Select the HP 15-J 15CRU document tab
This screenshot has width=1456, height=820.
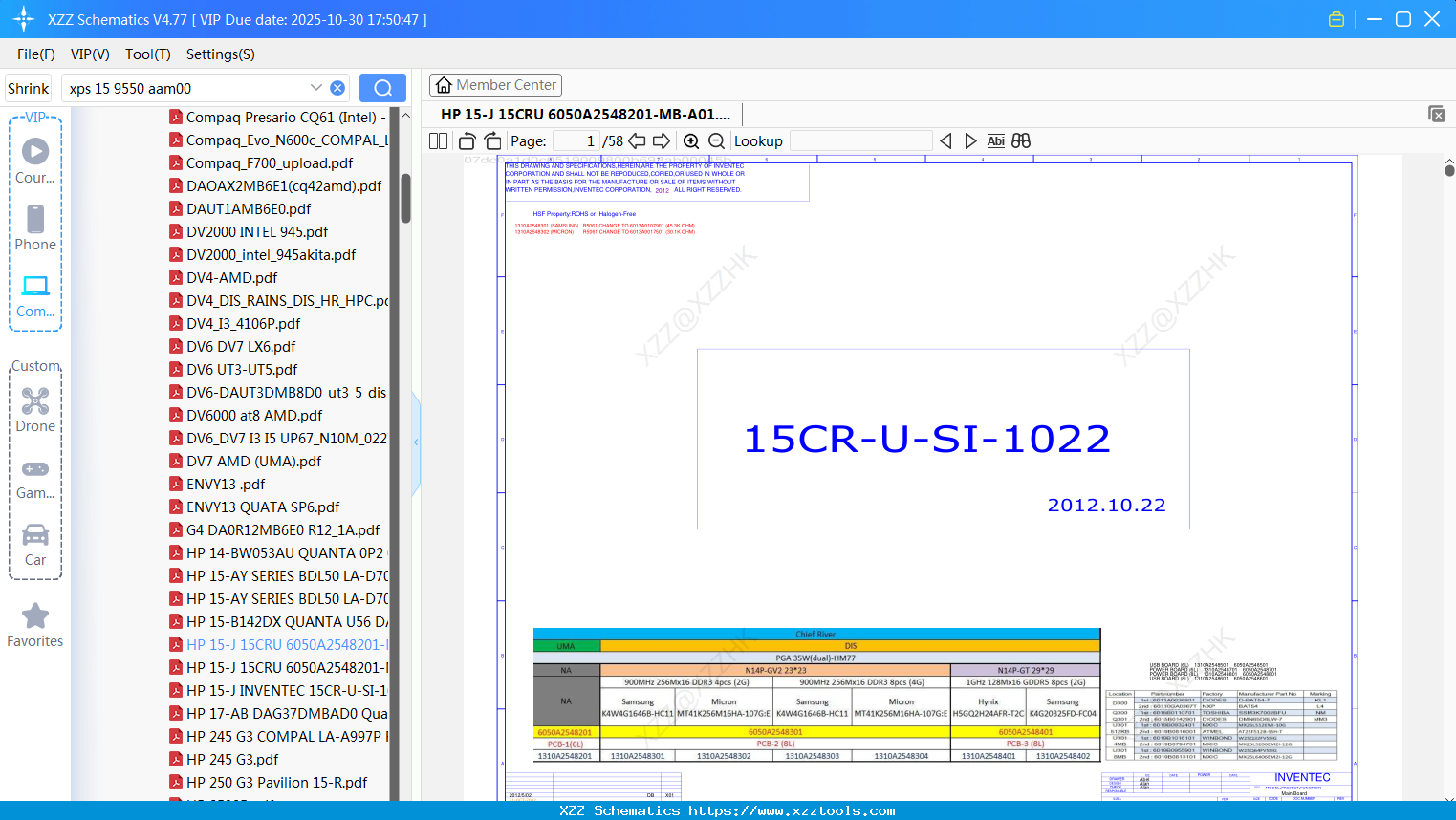585,114
